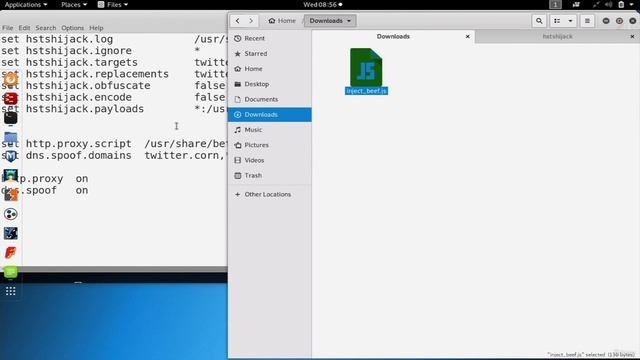Open the green chat icon in dock
640x360 pixels.
pos(11,272)
